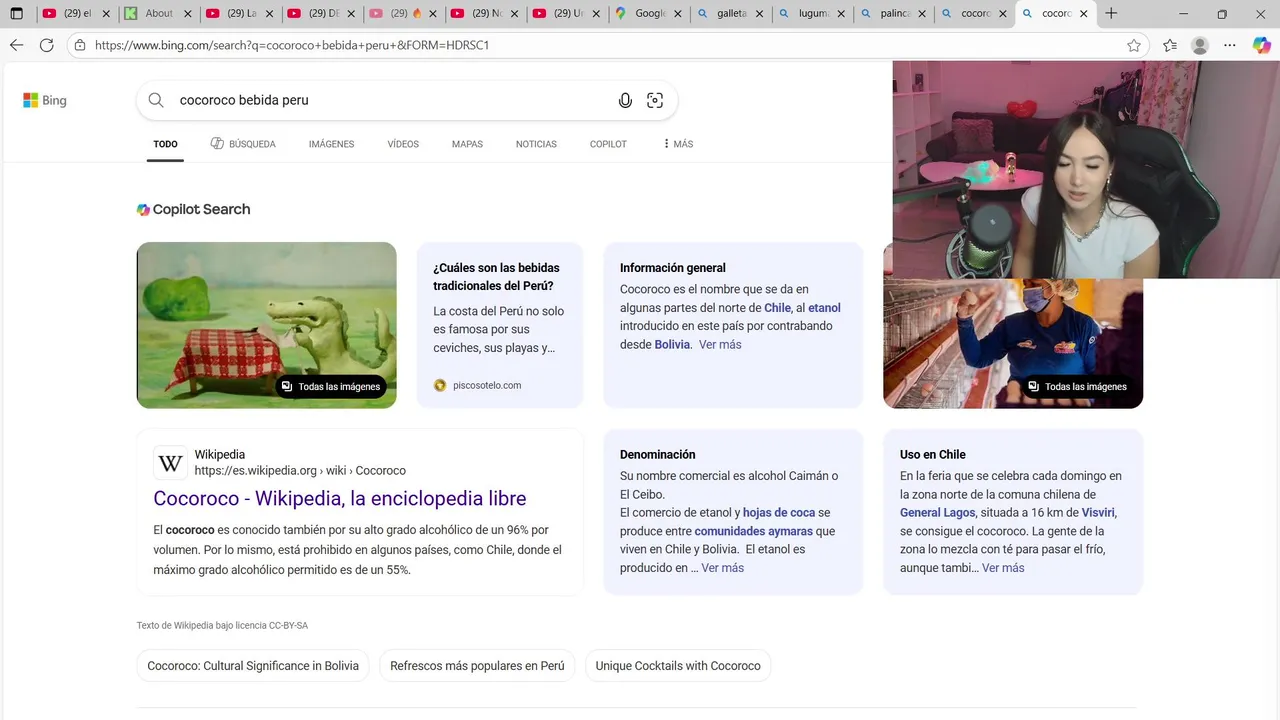Select the IMÁGENES tab
This screenshot has width=1280, height=720.
coord(331,144)
